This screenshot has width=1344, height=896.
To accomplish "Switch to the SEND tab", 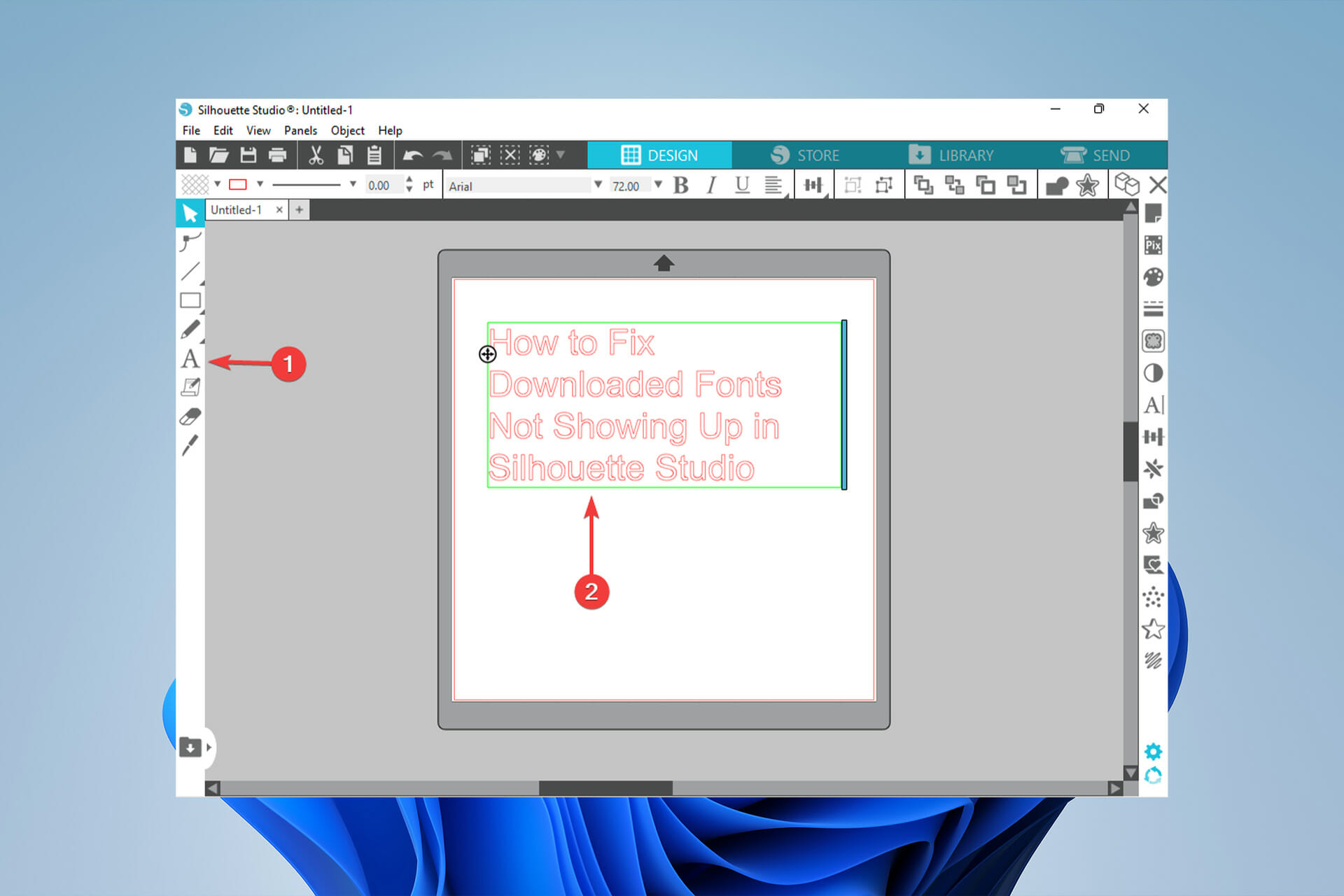I will (1095, 155).
